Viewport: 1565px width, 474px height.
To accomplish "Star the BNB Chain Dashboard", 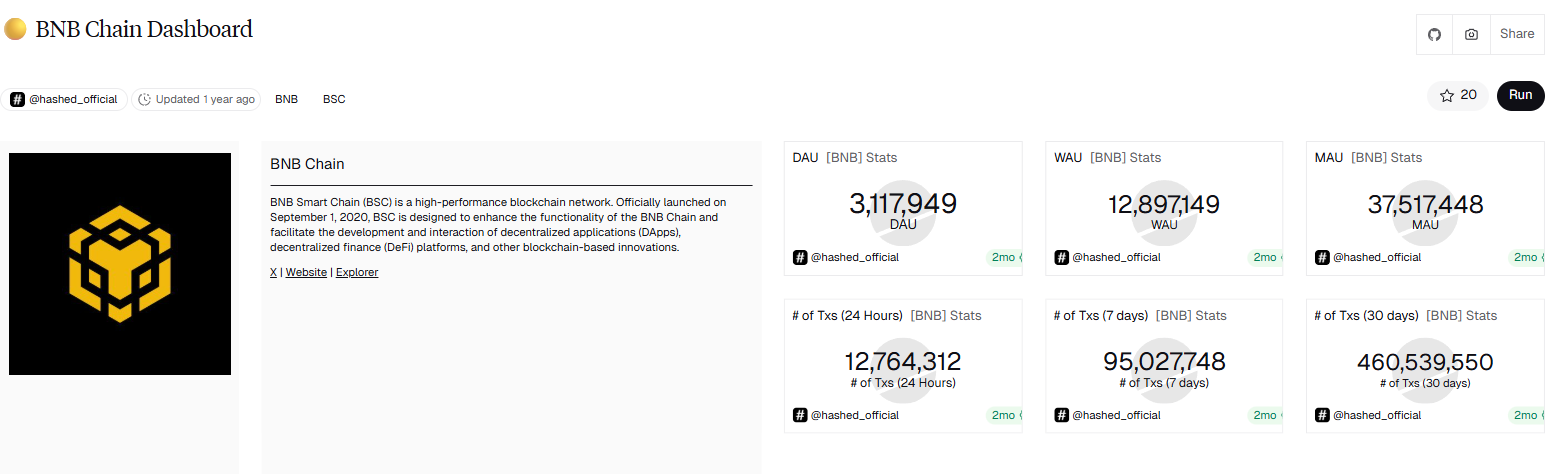I will click(x=1457, y=95).
